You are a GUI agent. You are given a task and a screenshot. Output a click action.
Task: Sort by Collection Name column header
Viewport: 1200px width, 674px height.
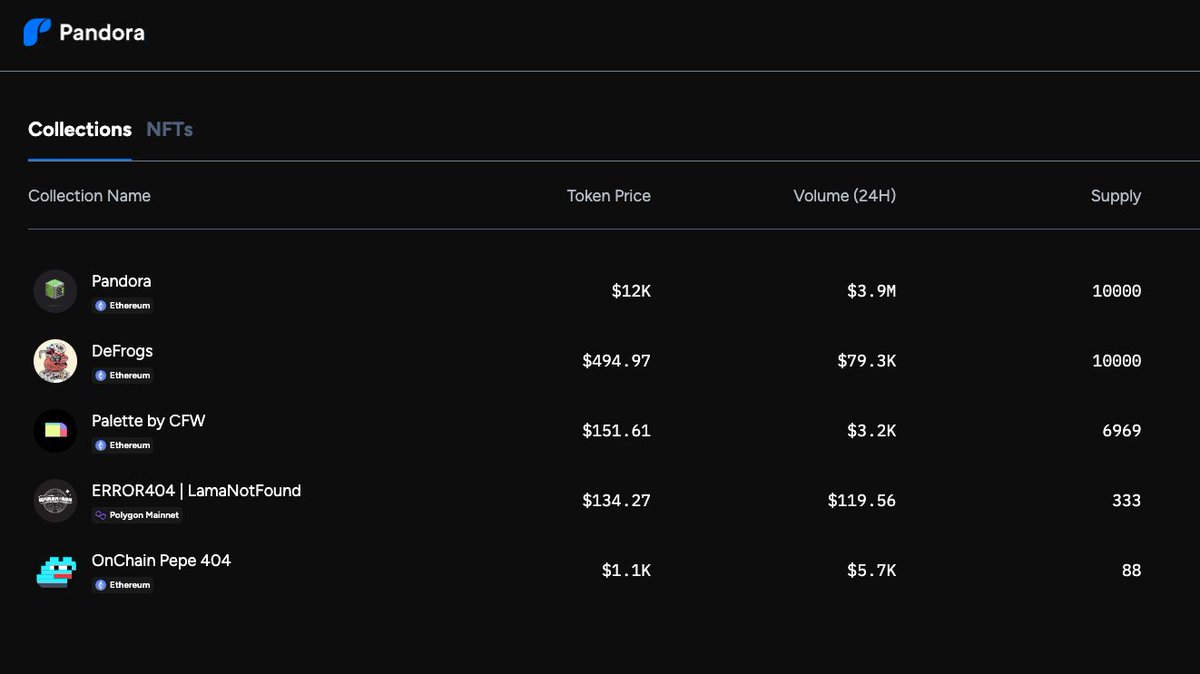point(89,196)
